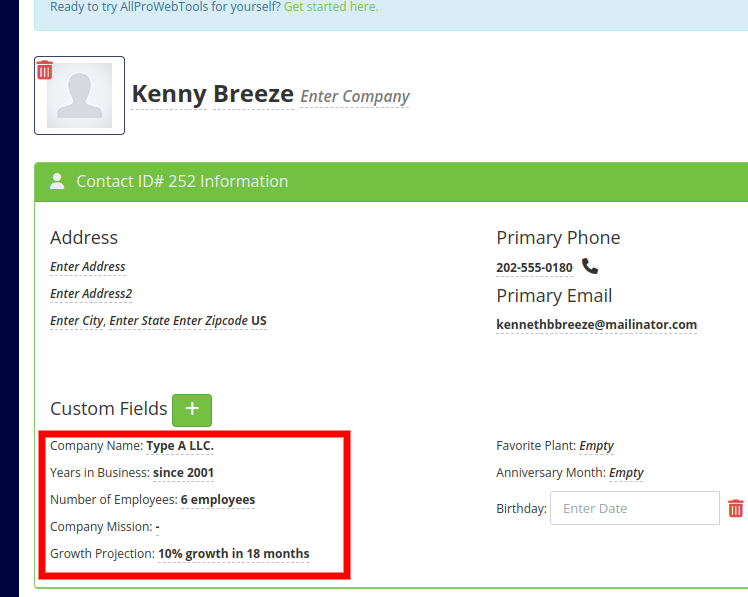Viewport: 748px width, 597px height.
Task: Add a custom field with plus button
Action: [192, 410]
